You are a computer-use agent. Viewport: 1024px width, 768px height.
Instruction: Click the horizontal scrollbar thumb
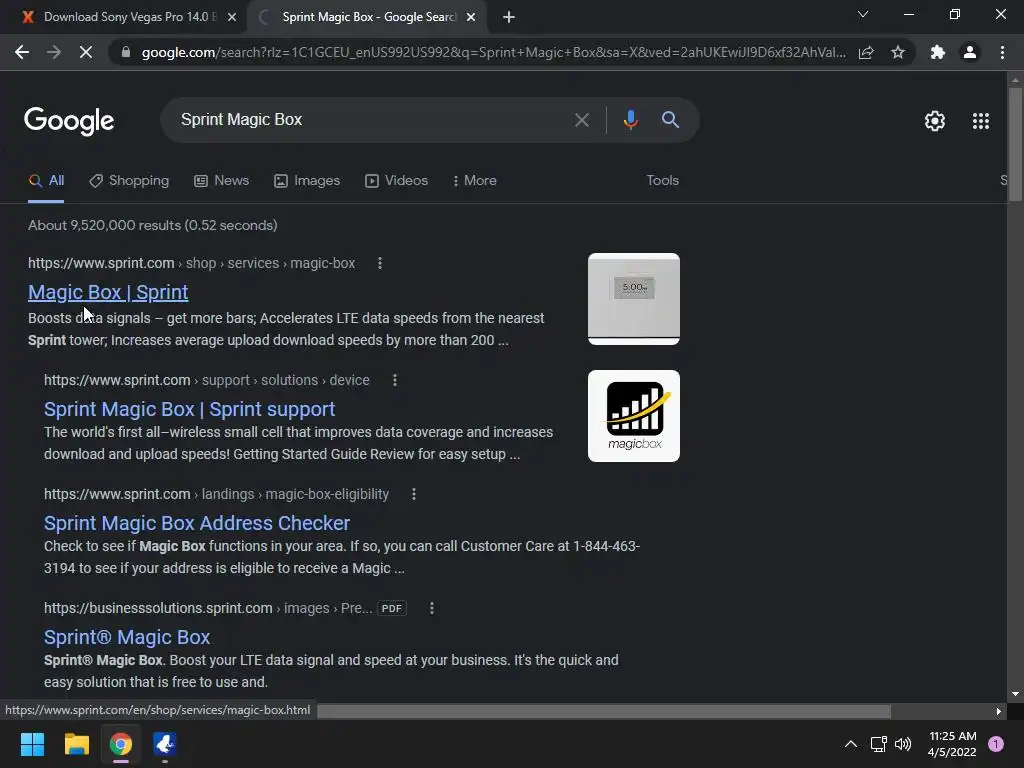[x=604, y=711]
